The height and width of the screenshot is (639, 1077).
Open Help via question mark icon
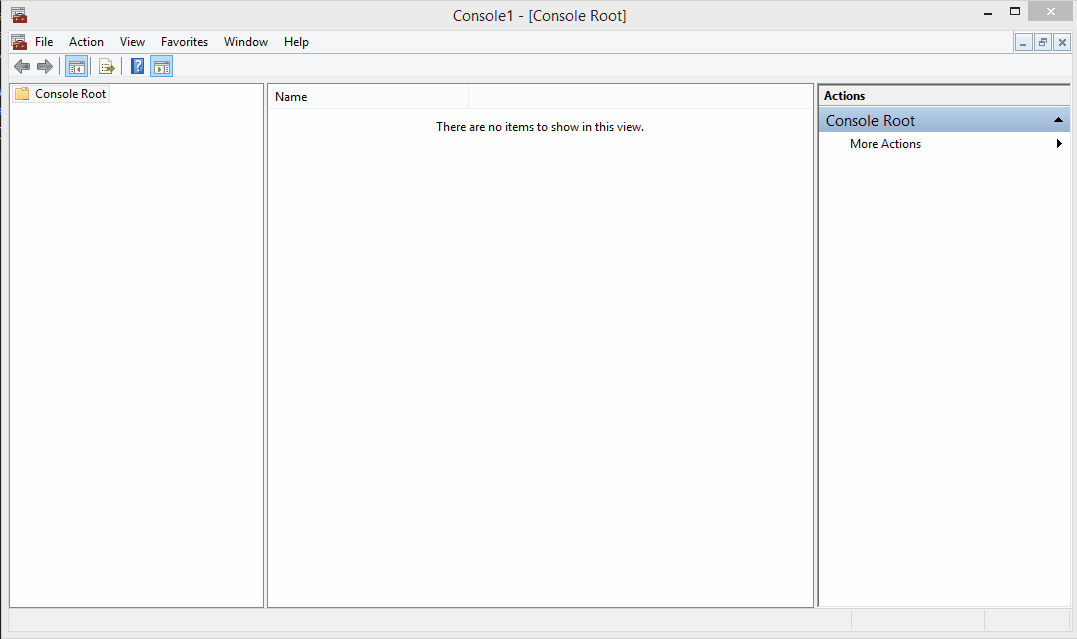[137, 66]
